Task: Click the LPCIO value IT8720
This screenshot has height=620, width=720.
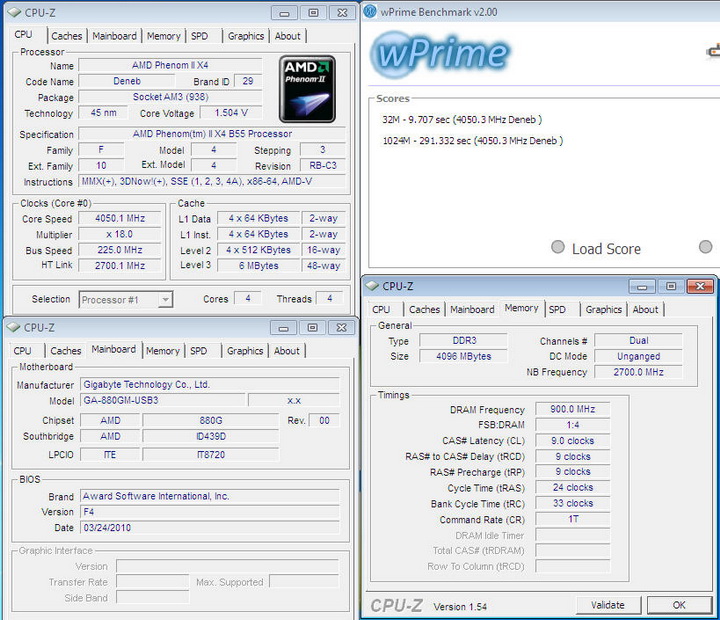Action: [x=211, y=454]
